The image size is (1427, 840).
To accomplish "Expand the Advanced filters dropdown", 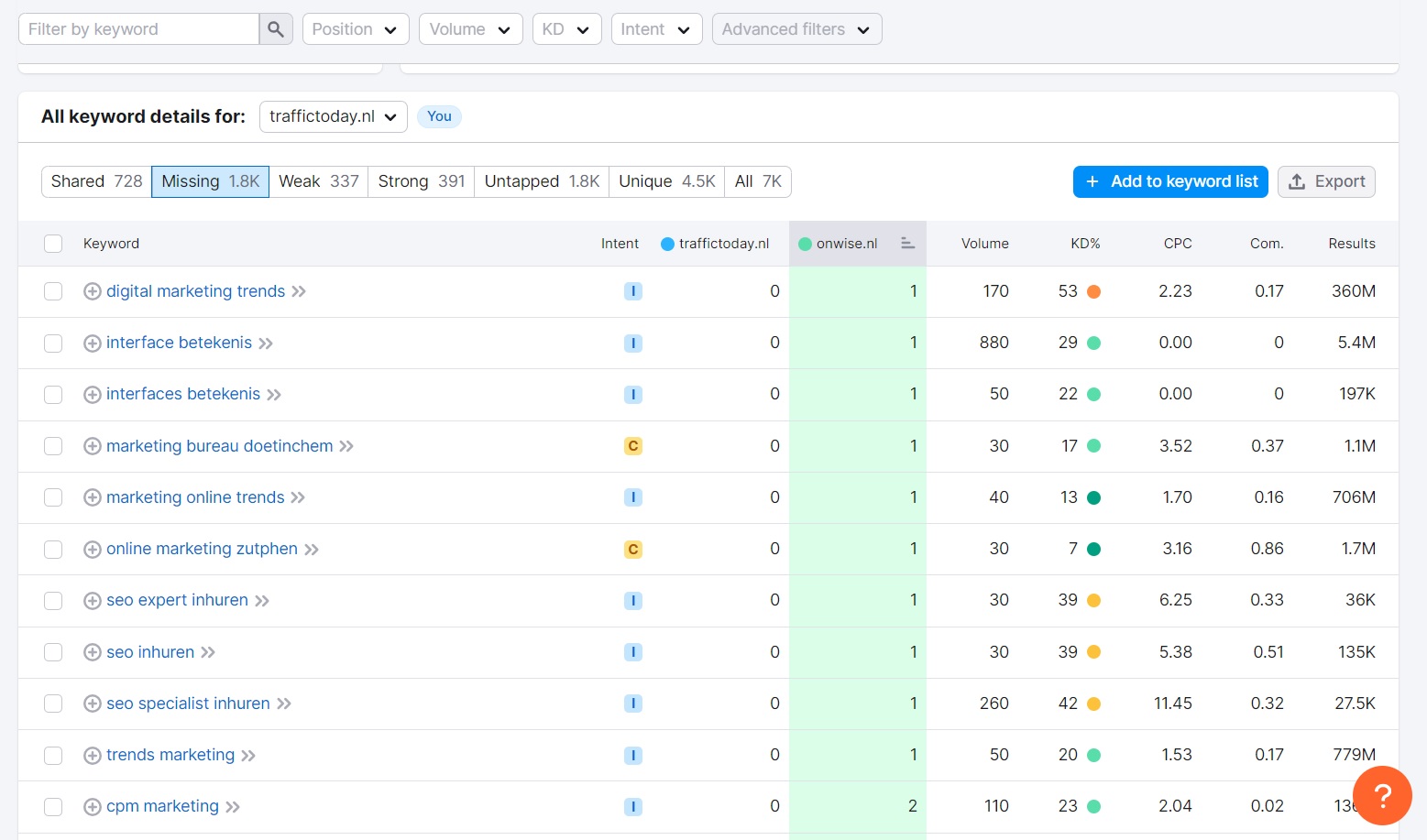I will (x=796, y=29).
